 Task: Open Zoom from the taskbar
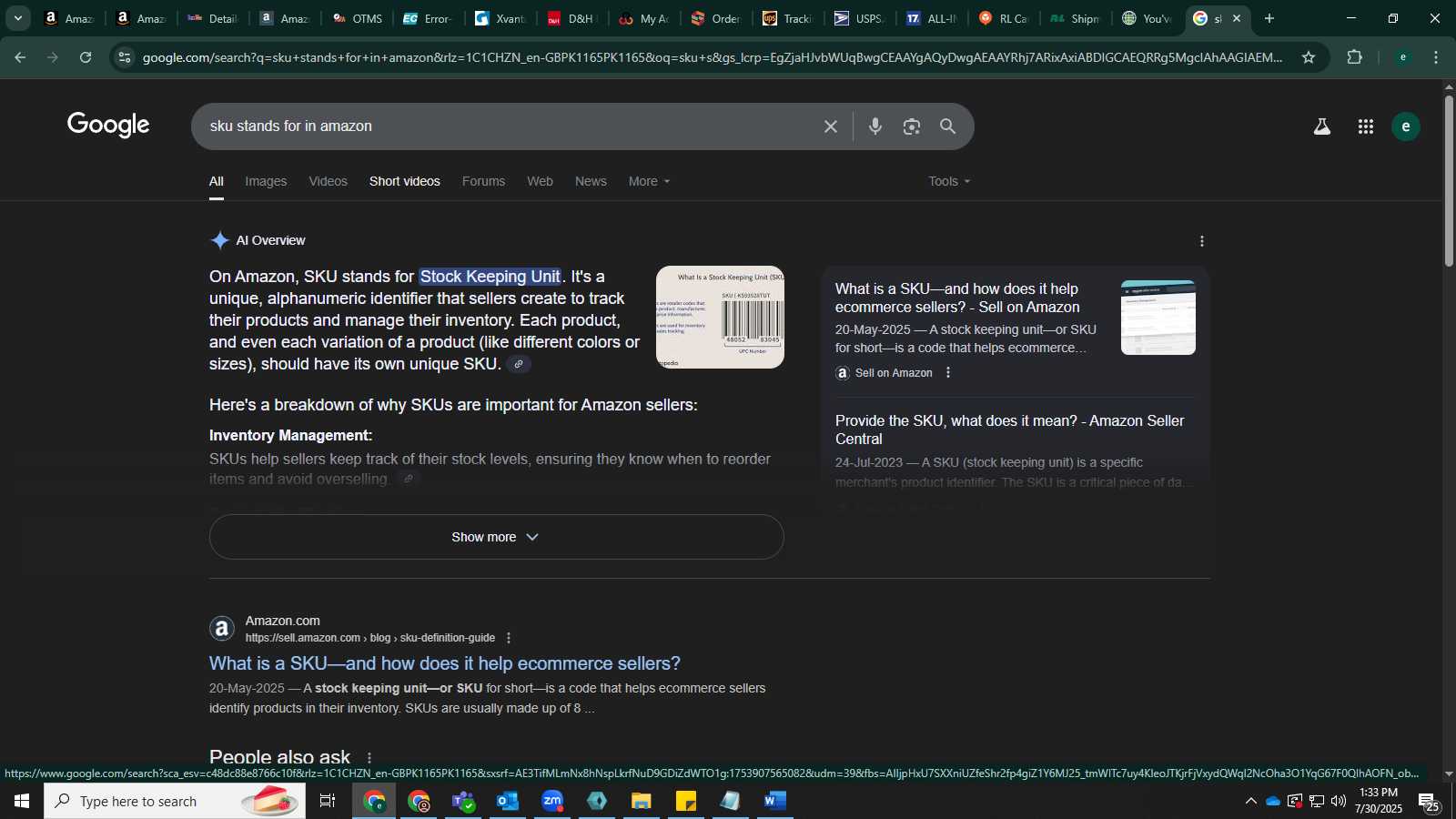552,801
